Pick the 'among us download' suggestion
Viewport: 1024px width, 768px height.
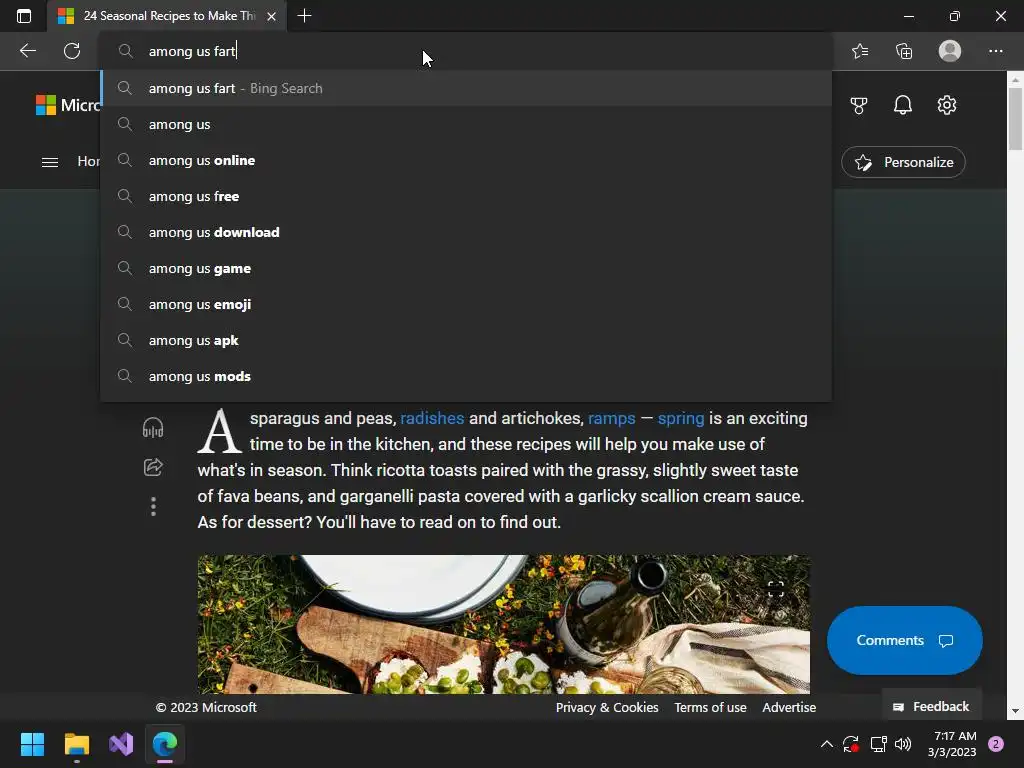466,232
